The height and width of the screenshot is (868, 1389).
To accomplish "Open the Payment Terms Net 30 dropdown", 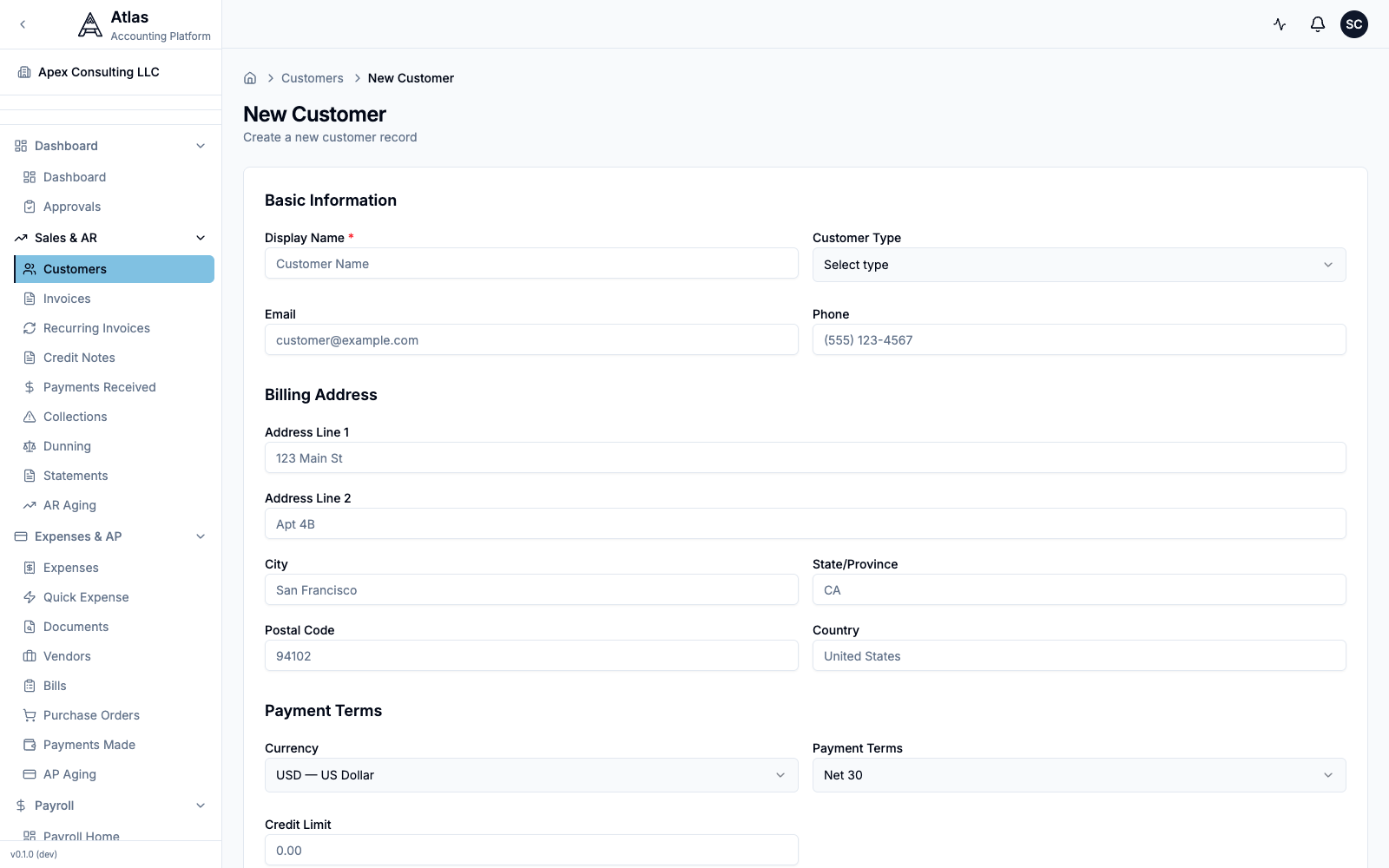I will click(x=1079, y=775).
